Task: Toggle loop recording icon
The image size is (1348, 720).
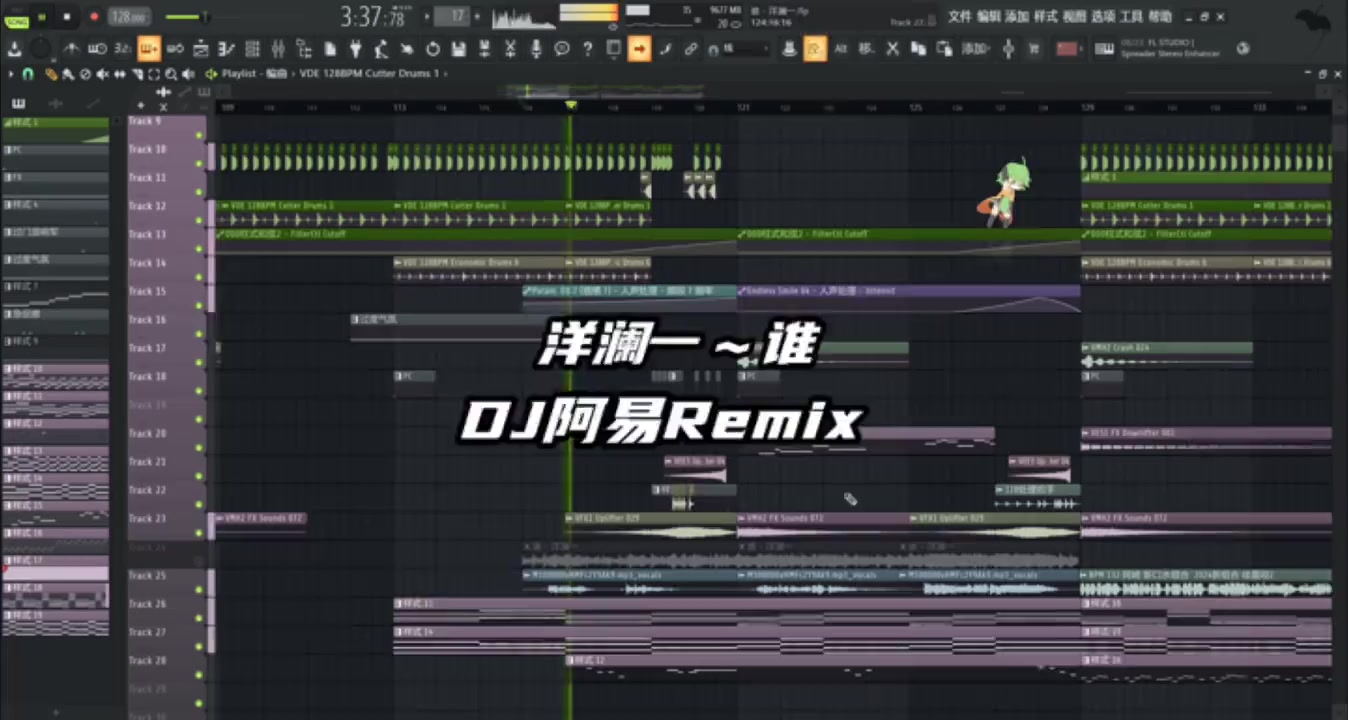Action: [x=175, y=48]
